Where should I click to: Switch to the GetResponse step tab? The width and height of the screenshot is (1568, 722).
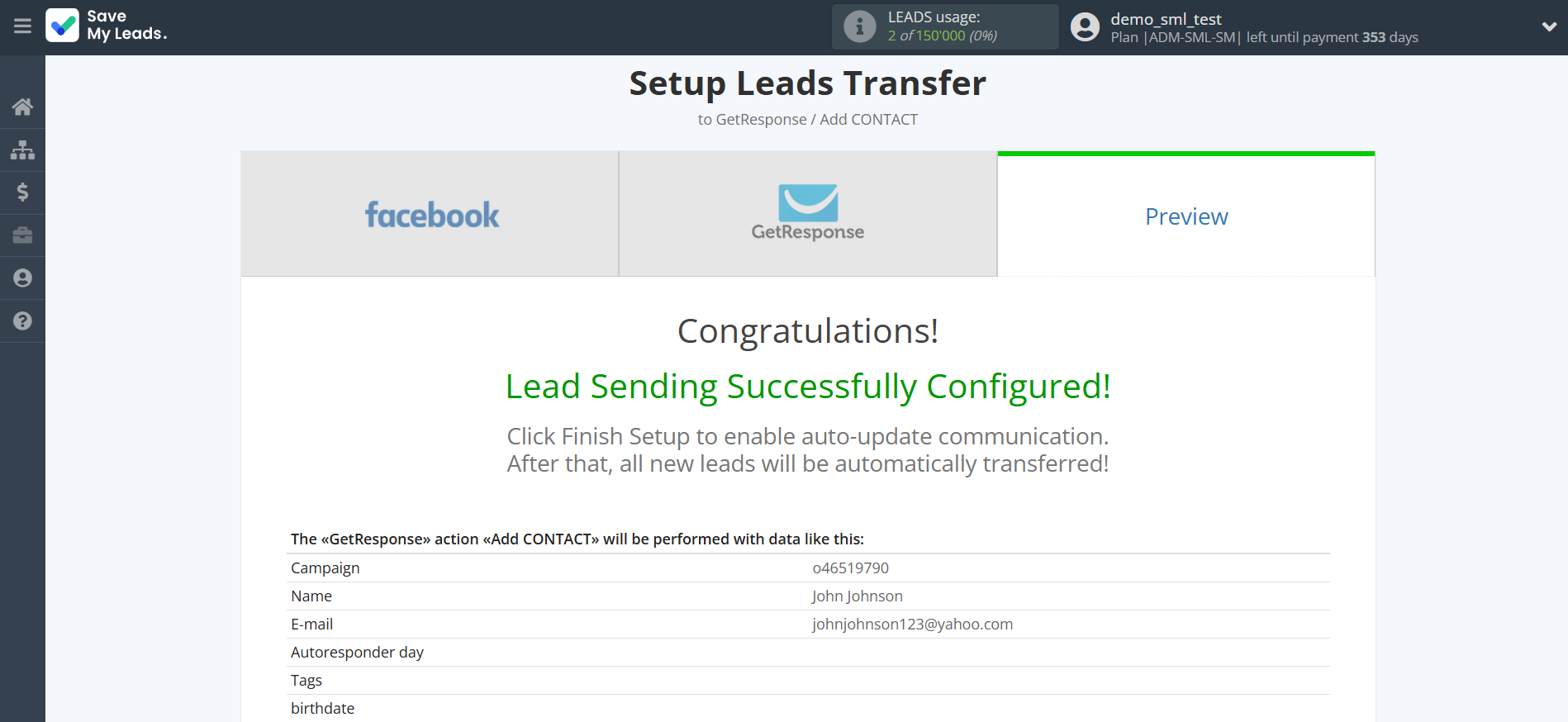[807, 214]
